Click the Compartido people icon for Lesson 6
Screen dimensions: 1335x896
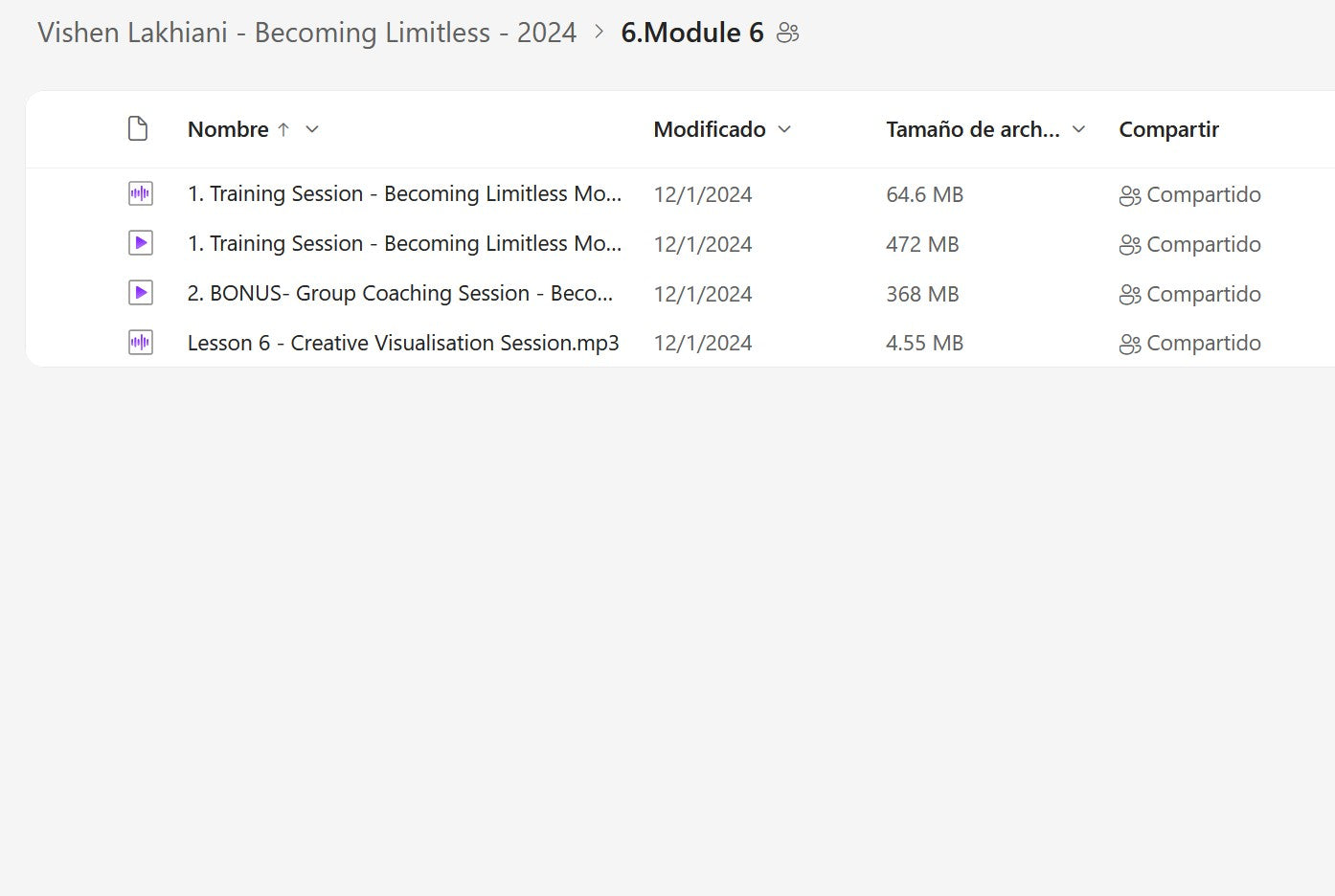[1129, 344]
